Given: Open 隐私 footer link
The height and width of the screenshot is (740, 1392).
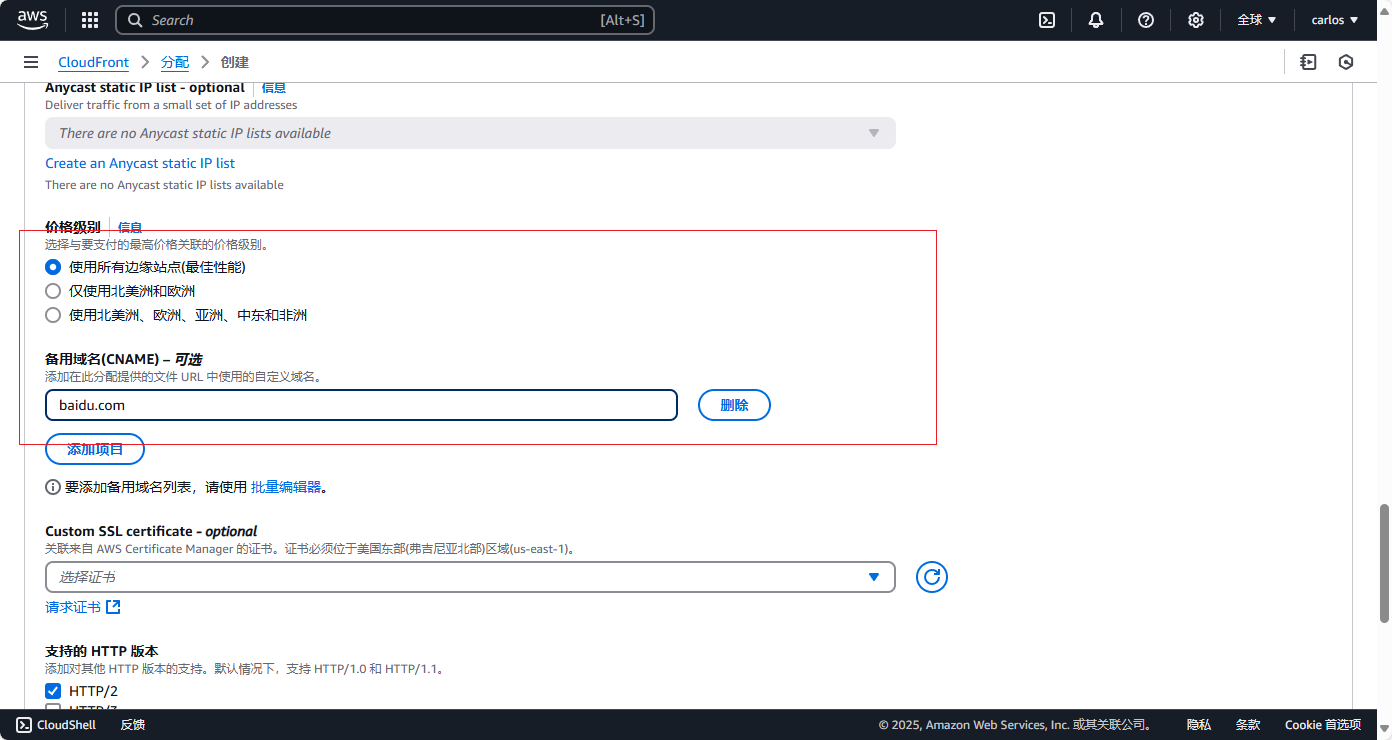Looking at the screenshot, I should point(1199,725).
